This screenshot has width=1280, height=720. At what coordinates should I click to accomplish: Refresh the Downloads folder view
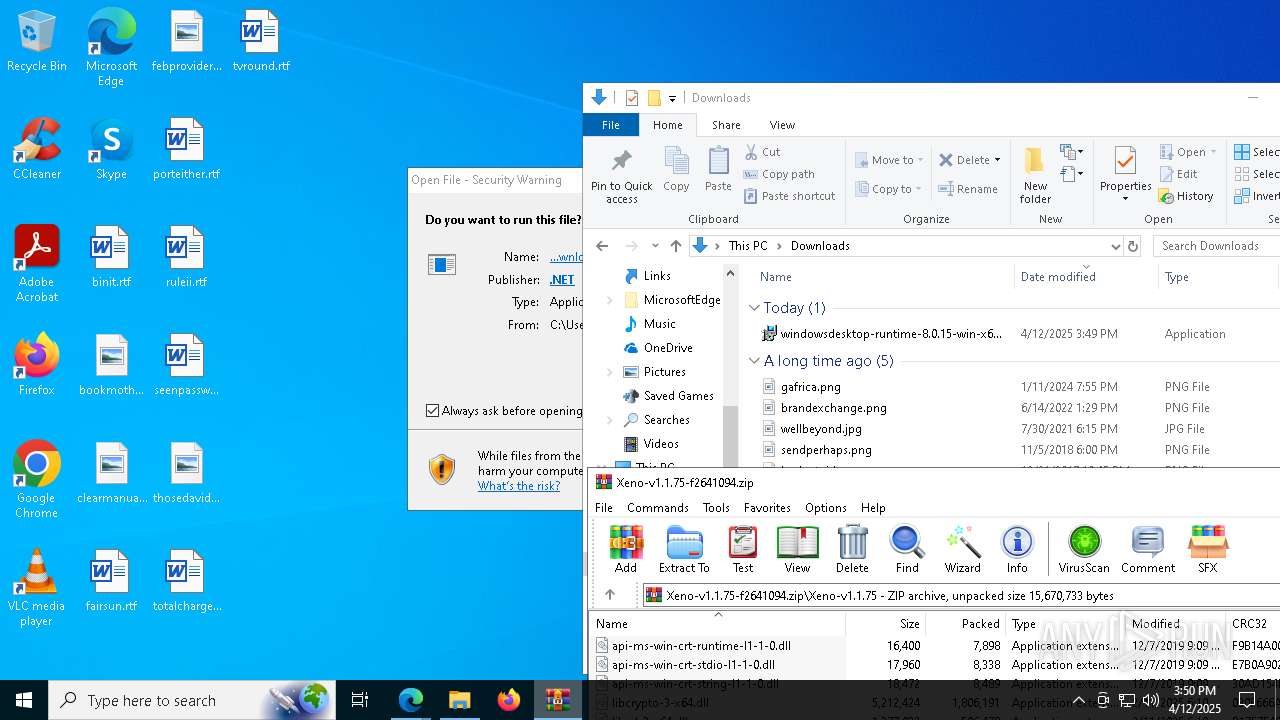1133,246
